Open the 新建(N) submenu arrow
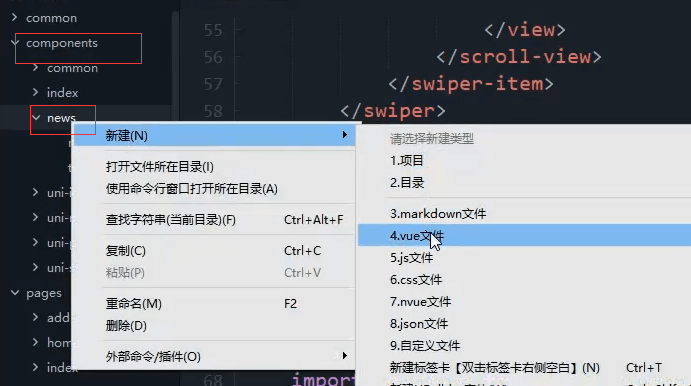 coord(345,135)
